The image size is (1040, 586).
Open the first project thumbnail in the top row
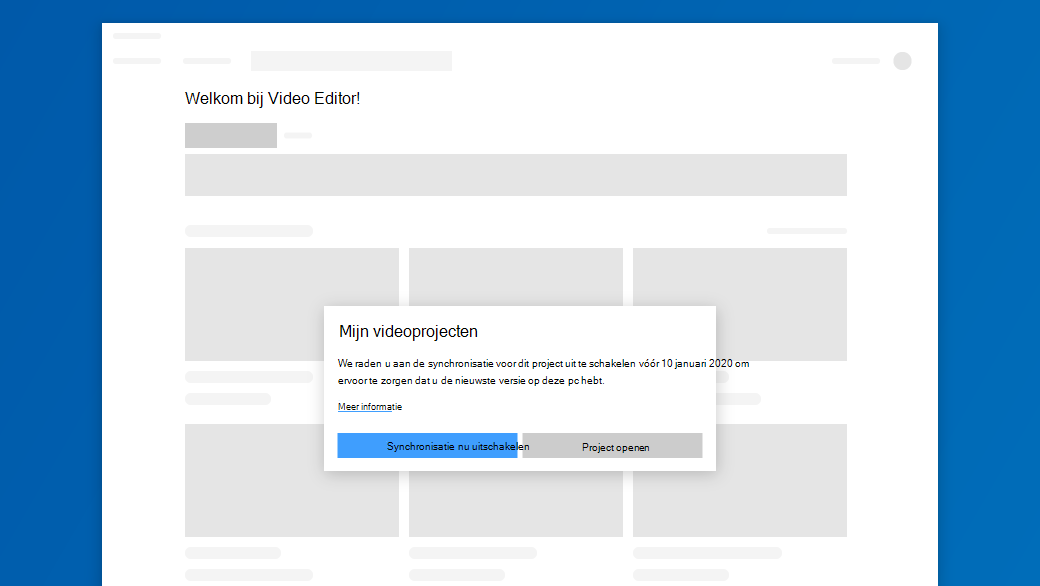tap(292, 304)
